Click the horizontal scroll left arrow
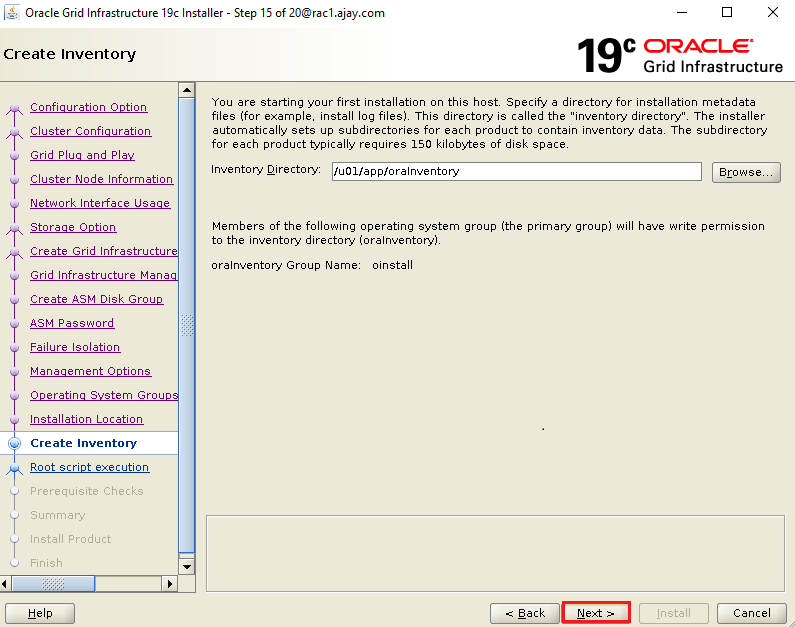 pos(5,584)
